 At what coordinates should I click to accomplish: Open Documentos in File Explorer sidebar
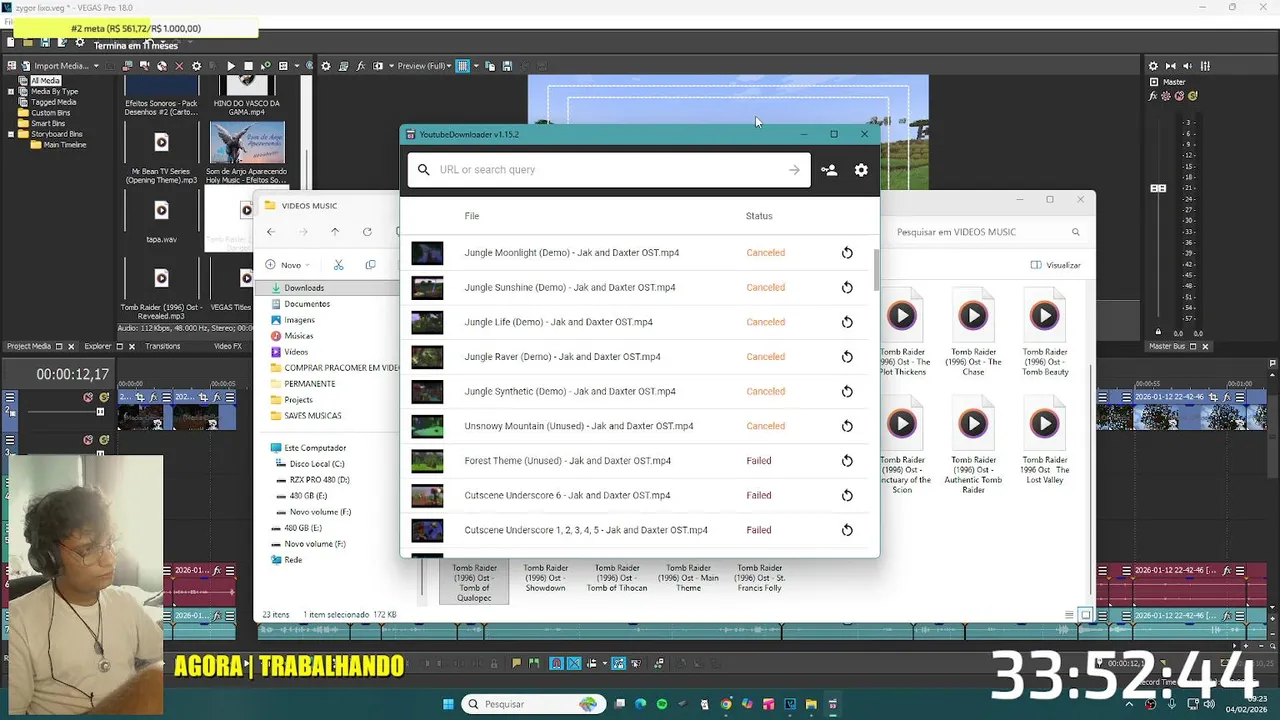pos(306,304)
